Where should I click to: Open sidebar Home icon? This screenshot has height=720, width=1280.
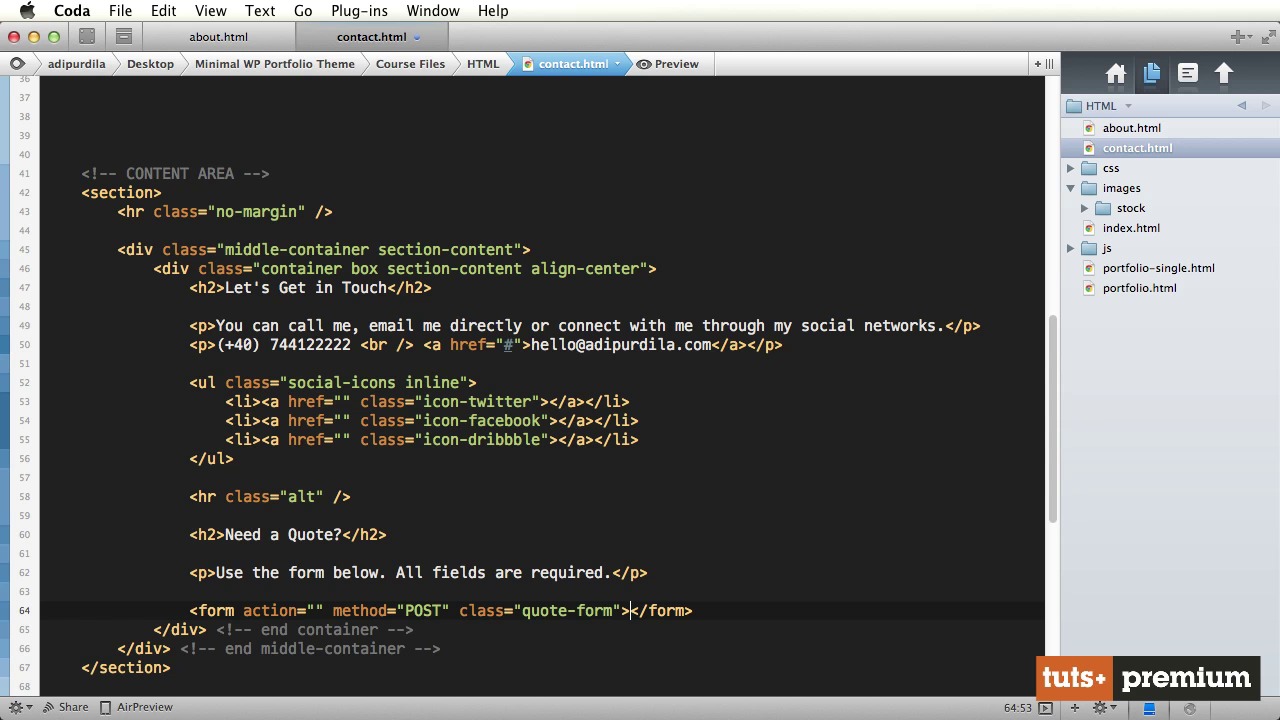click(1116, 74)
